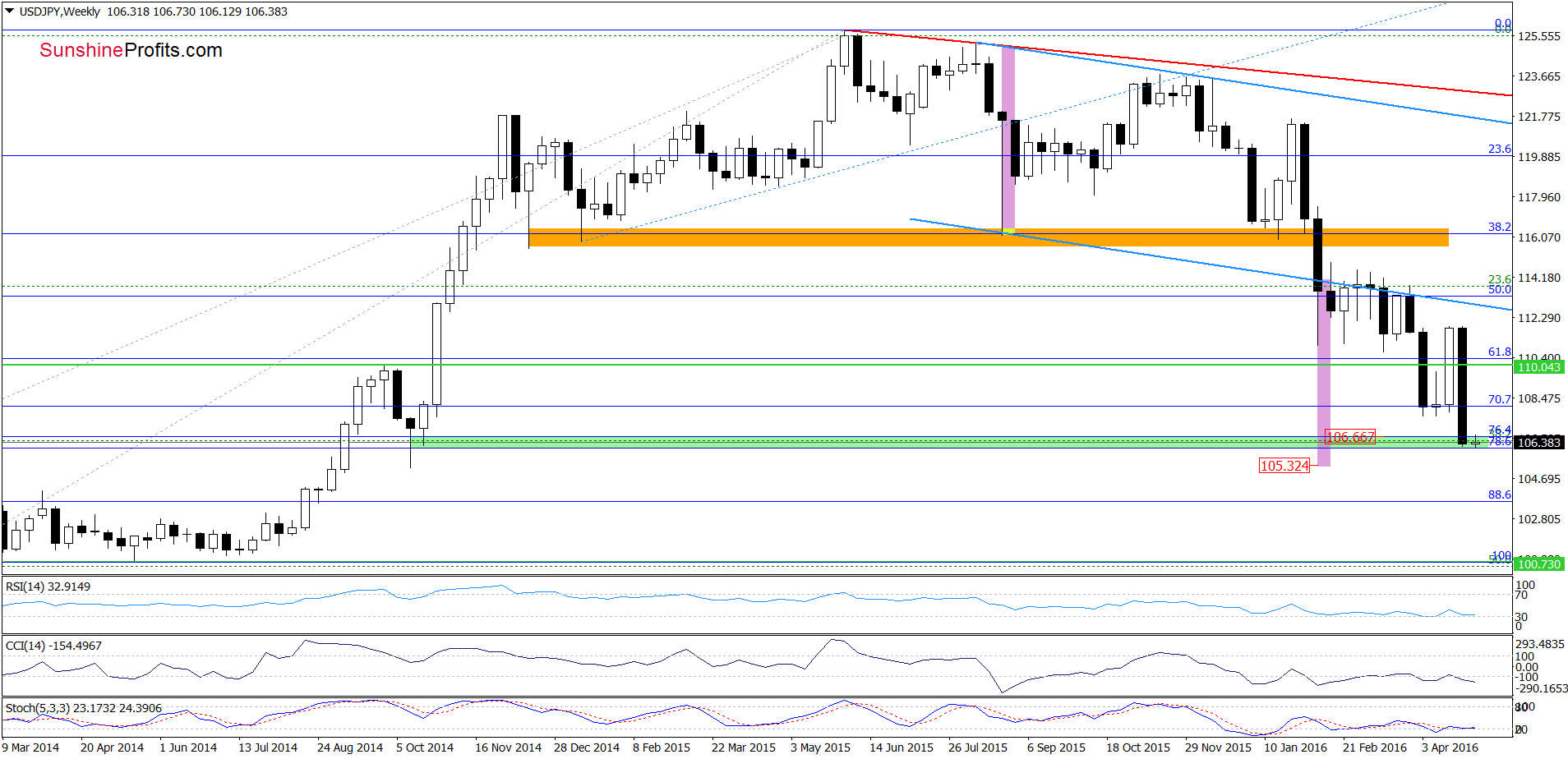Viewport: 1568px width, 759px height.
Task: Click the CCI(14) -154.4967 indicator label
Action: pos(53,646)
